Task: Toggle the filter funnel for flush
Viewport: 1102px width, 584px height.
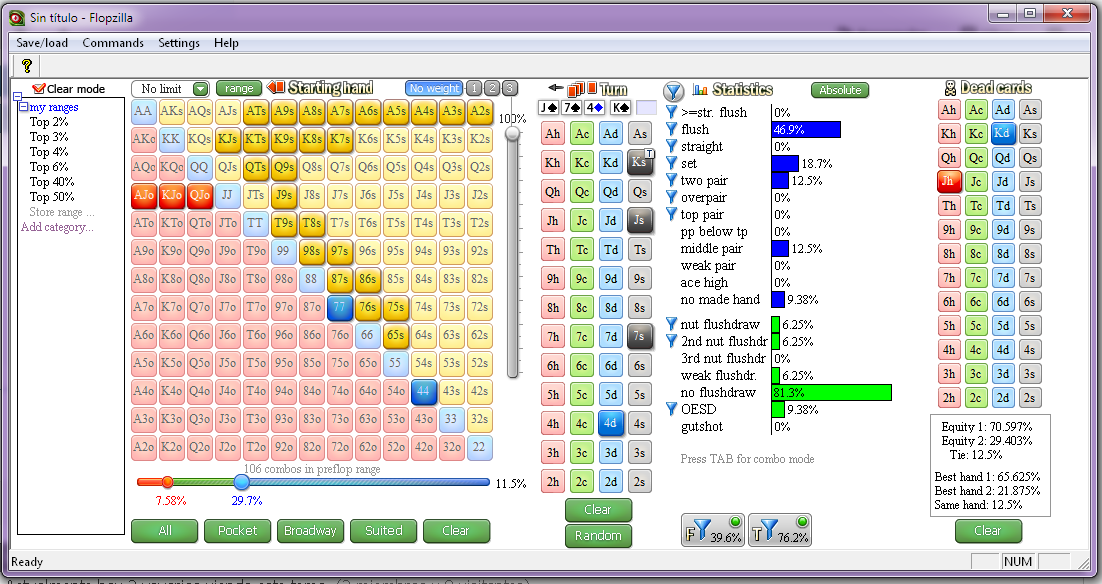Action: [671, 129]
